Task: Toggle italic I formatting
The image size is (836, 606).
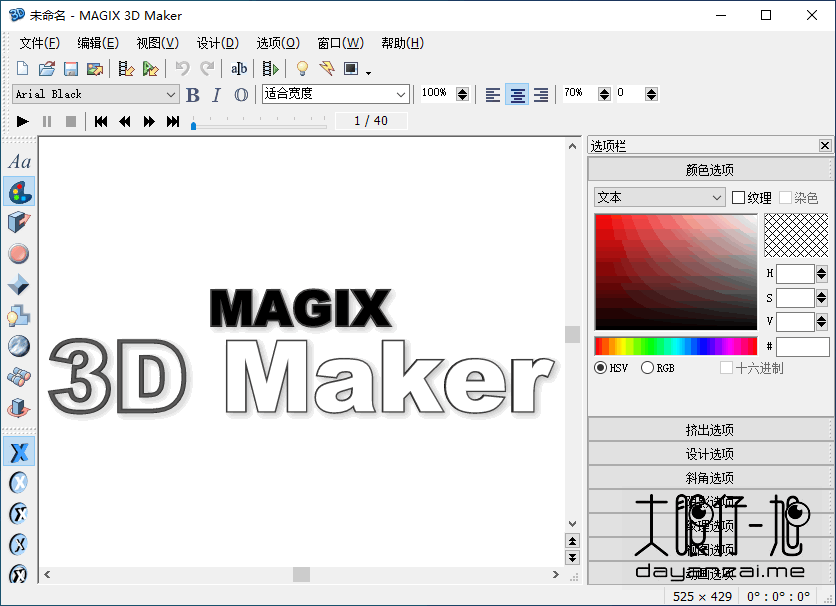Action: coord(216,95)
